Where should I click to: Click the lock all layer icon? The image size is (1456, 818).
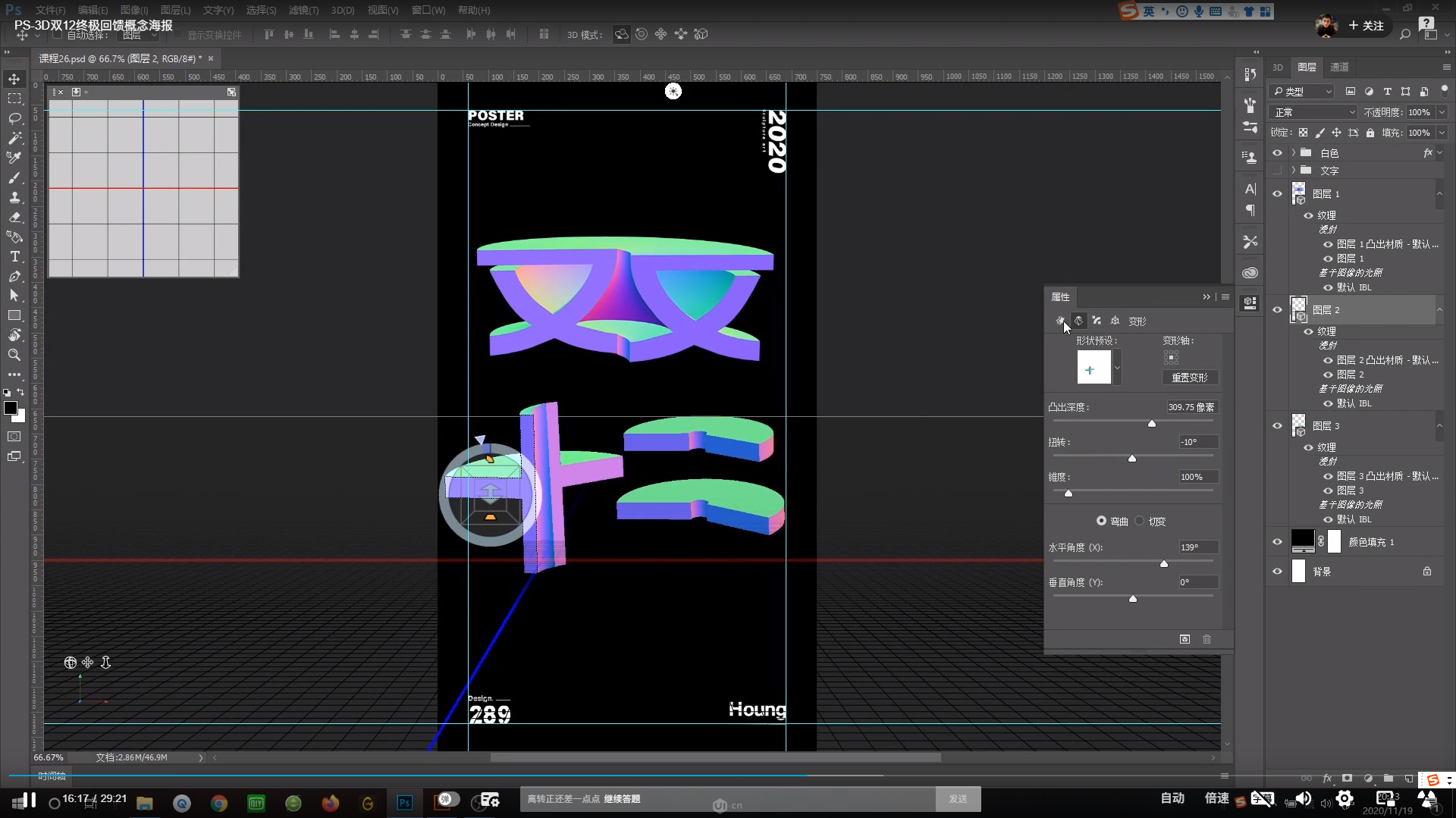[1370, 133]
